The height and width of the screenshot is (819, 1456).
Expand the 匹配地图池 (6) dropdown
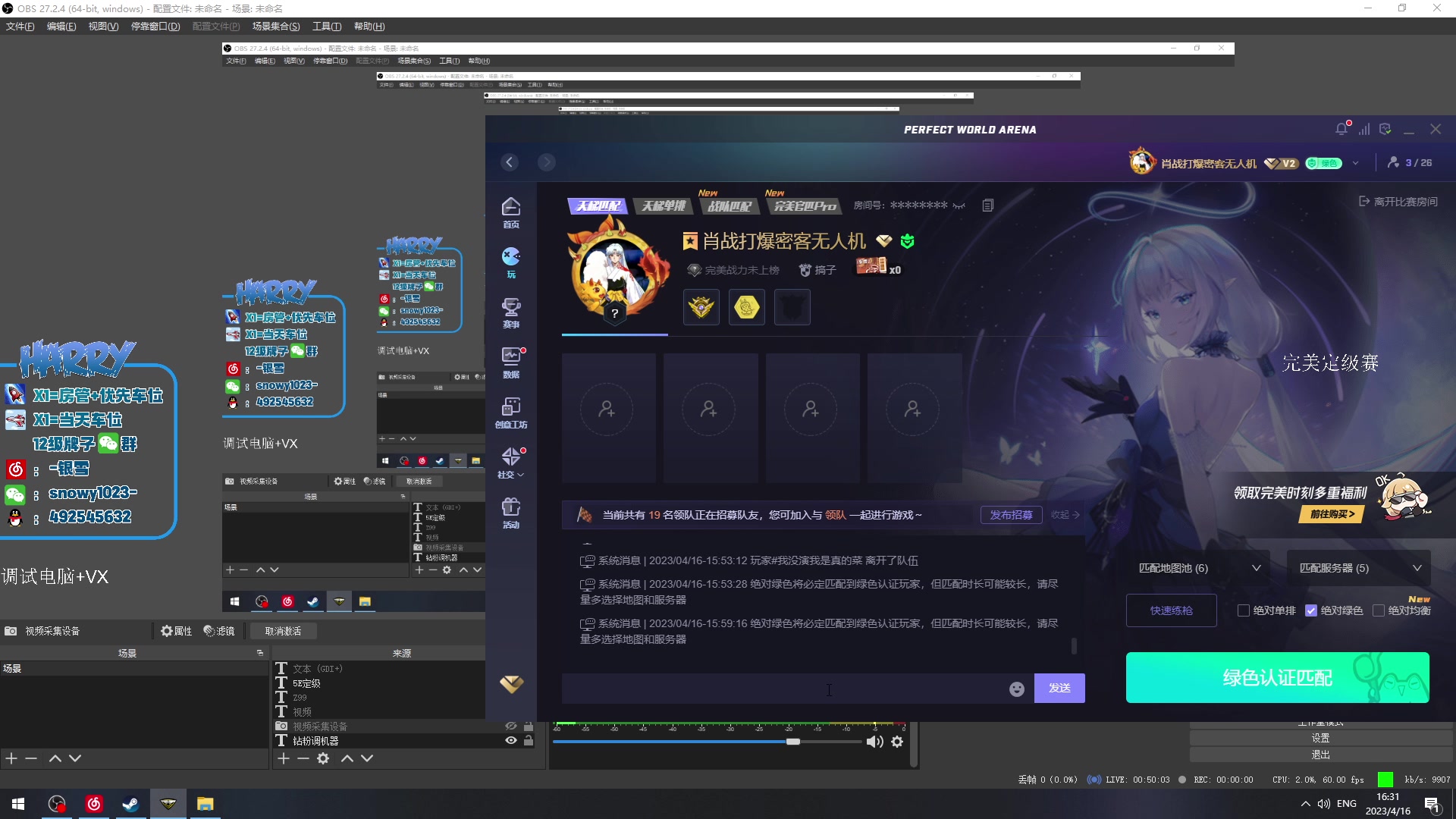click(1199, 569)
